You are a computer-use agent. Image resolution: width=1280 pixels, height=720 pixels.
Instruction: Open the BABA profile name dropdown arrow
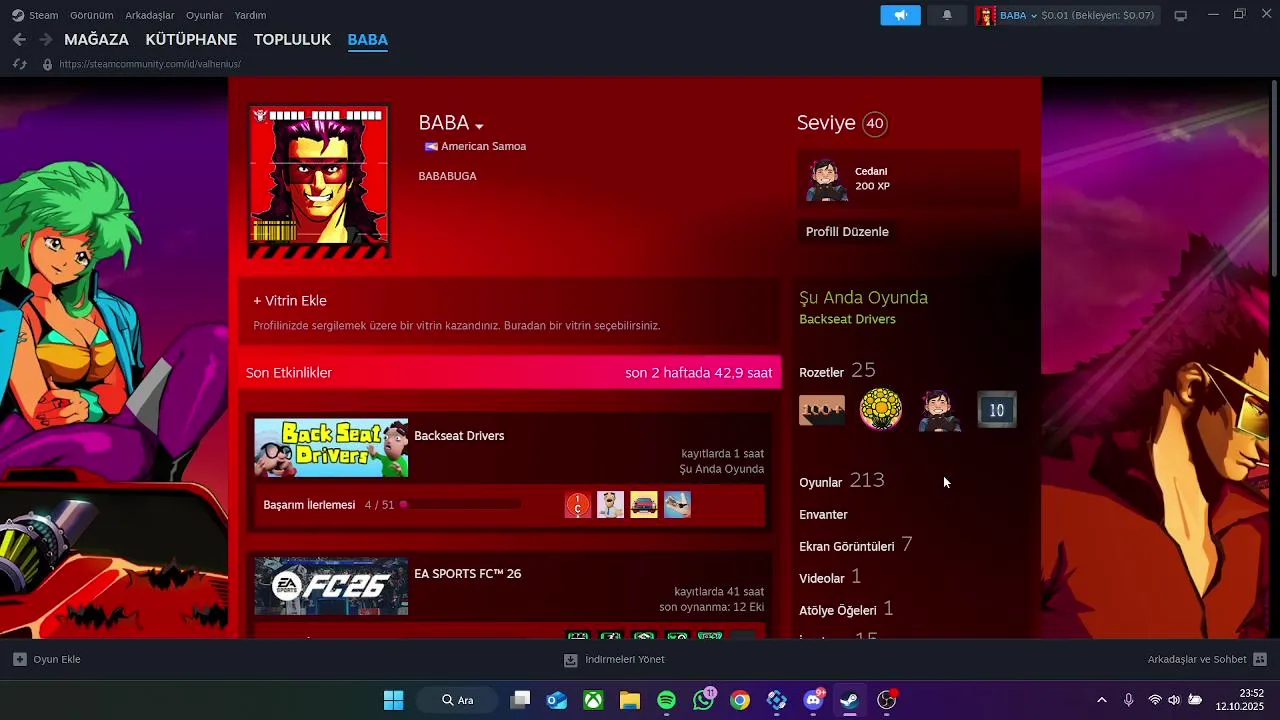[x=479, y=126]
